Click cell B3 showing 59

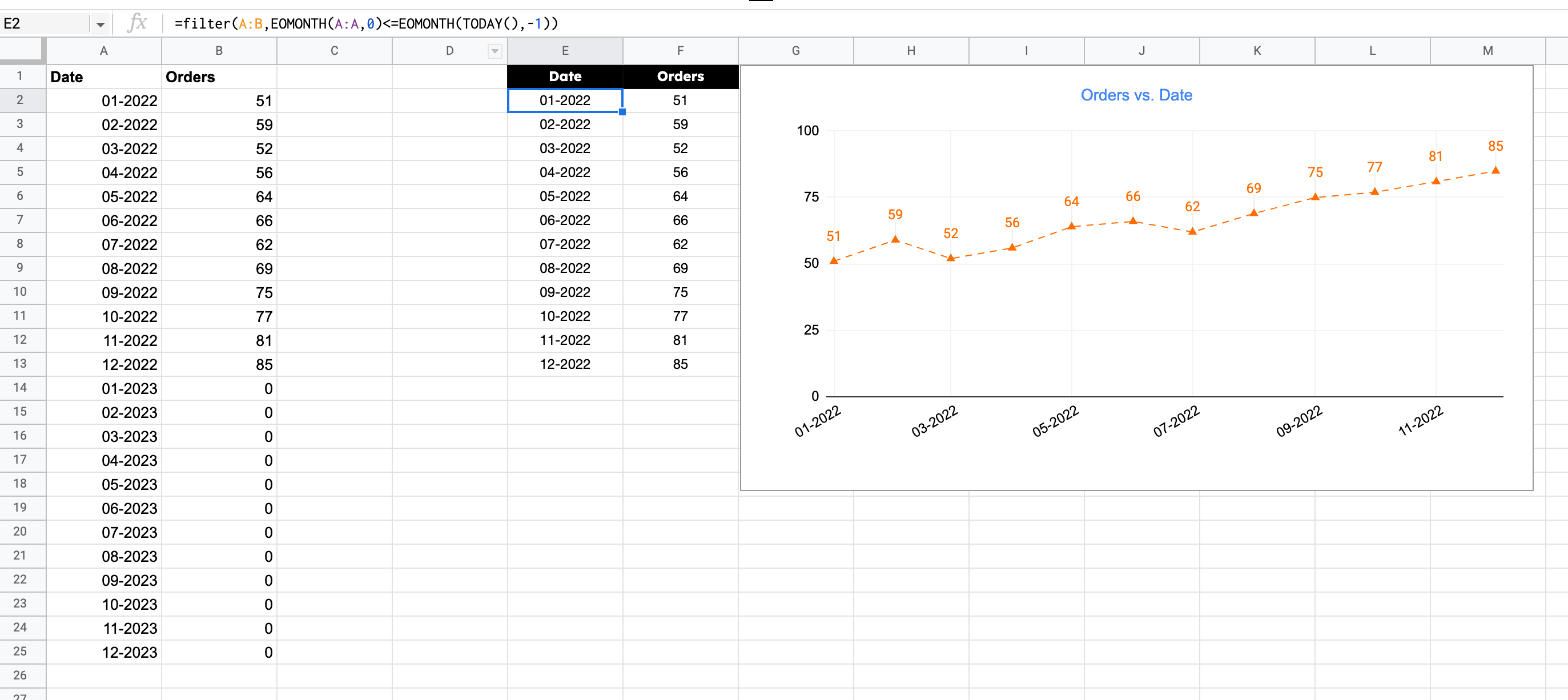[x=219, y=125]
